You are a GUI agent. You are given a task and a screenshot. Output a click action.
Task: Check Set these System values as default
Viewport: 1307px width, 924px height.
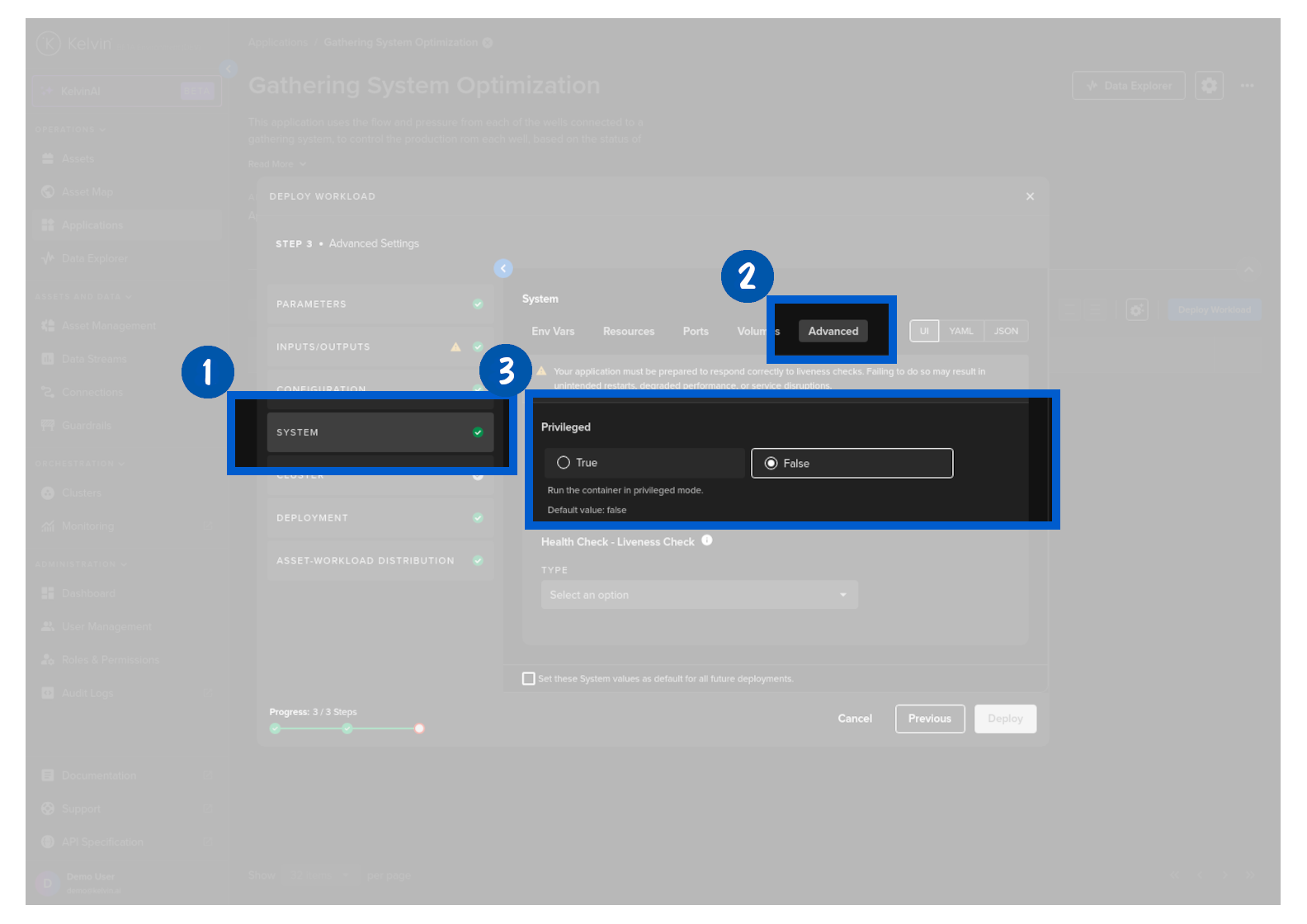[529, 679]
